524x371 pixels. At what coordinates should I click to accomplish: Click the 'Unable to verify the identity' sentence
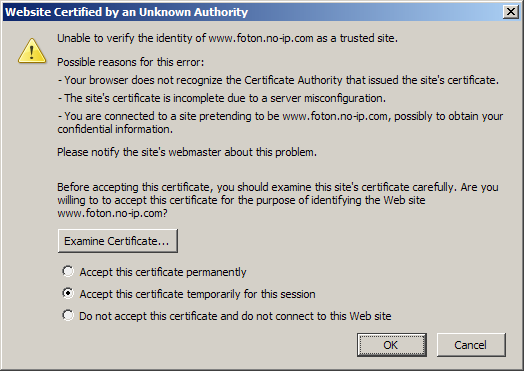(227, 38)
